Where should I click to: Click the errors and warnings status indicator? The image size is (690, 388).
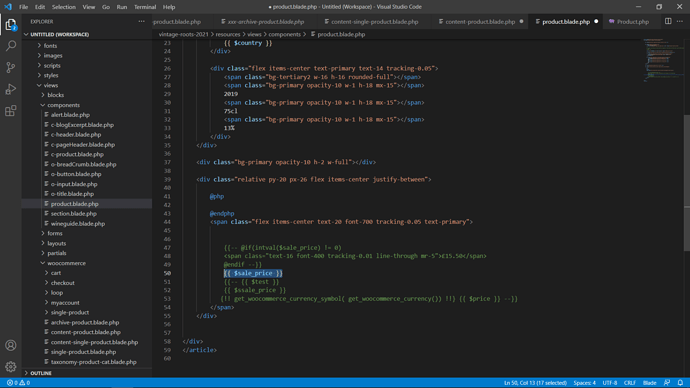click(18, 383)
